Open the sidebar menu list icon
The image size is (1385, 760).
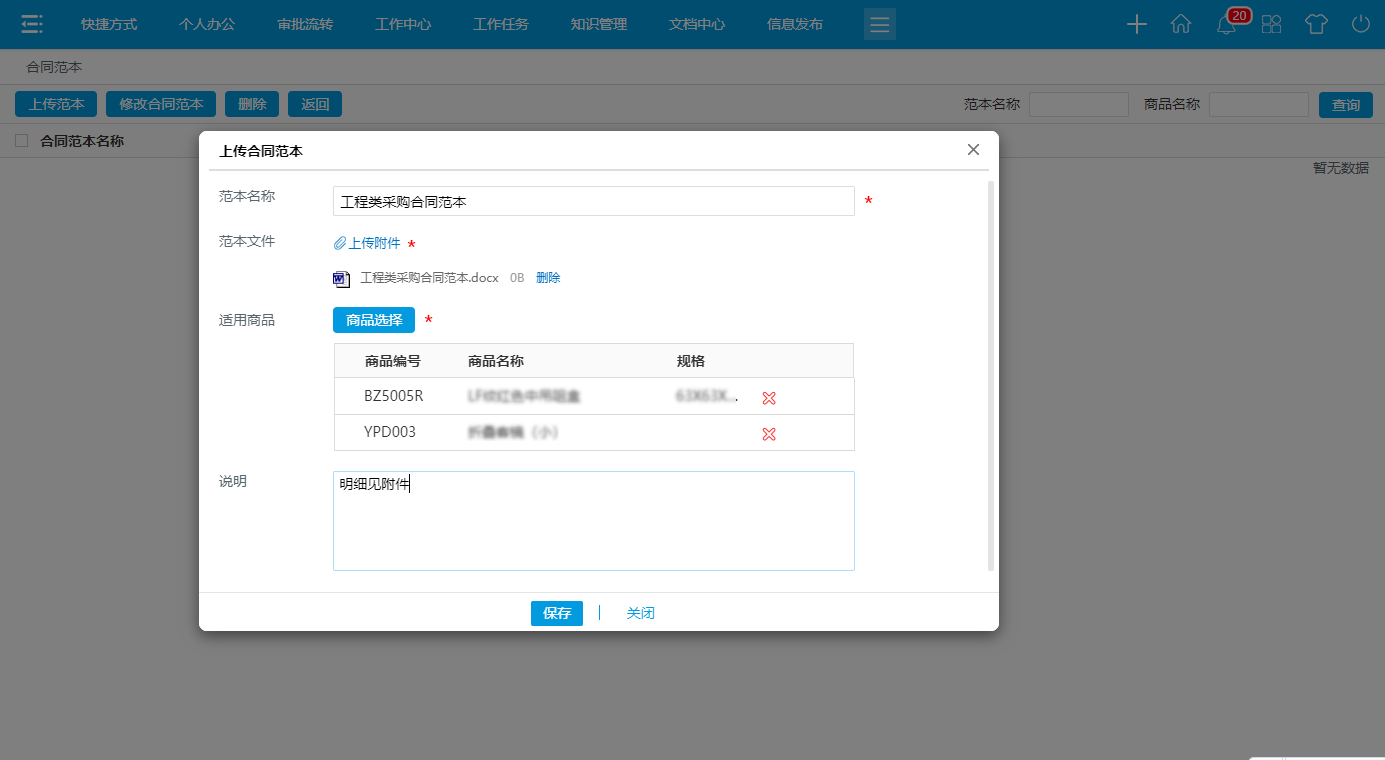(x=31, y=24)
